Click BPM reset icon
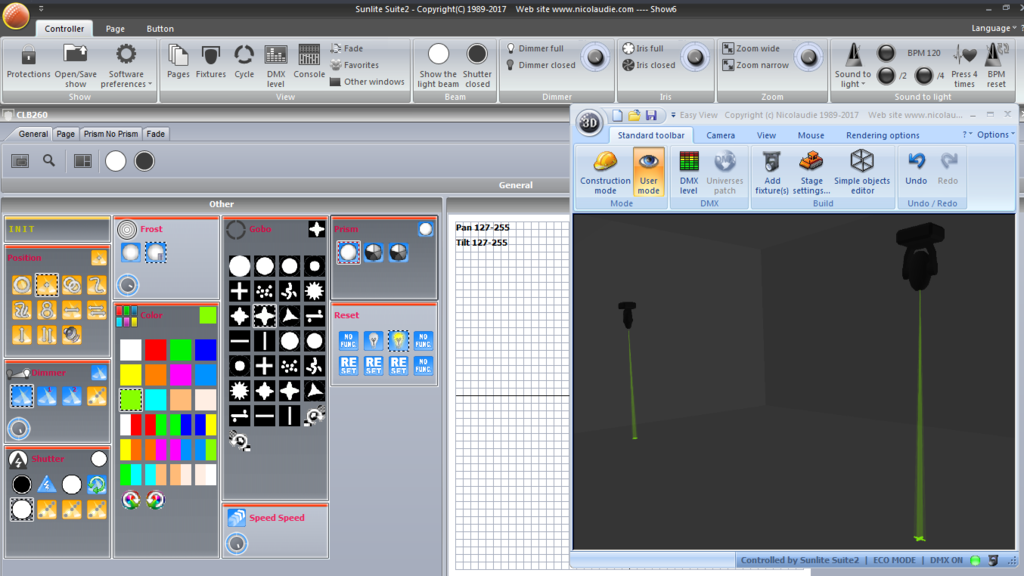 coord(996,65)
